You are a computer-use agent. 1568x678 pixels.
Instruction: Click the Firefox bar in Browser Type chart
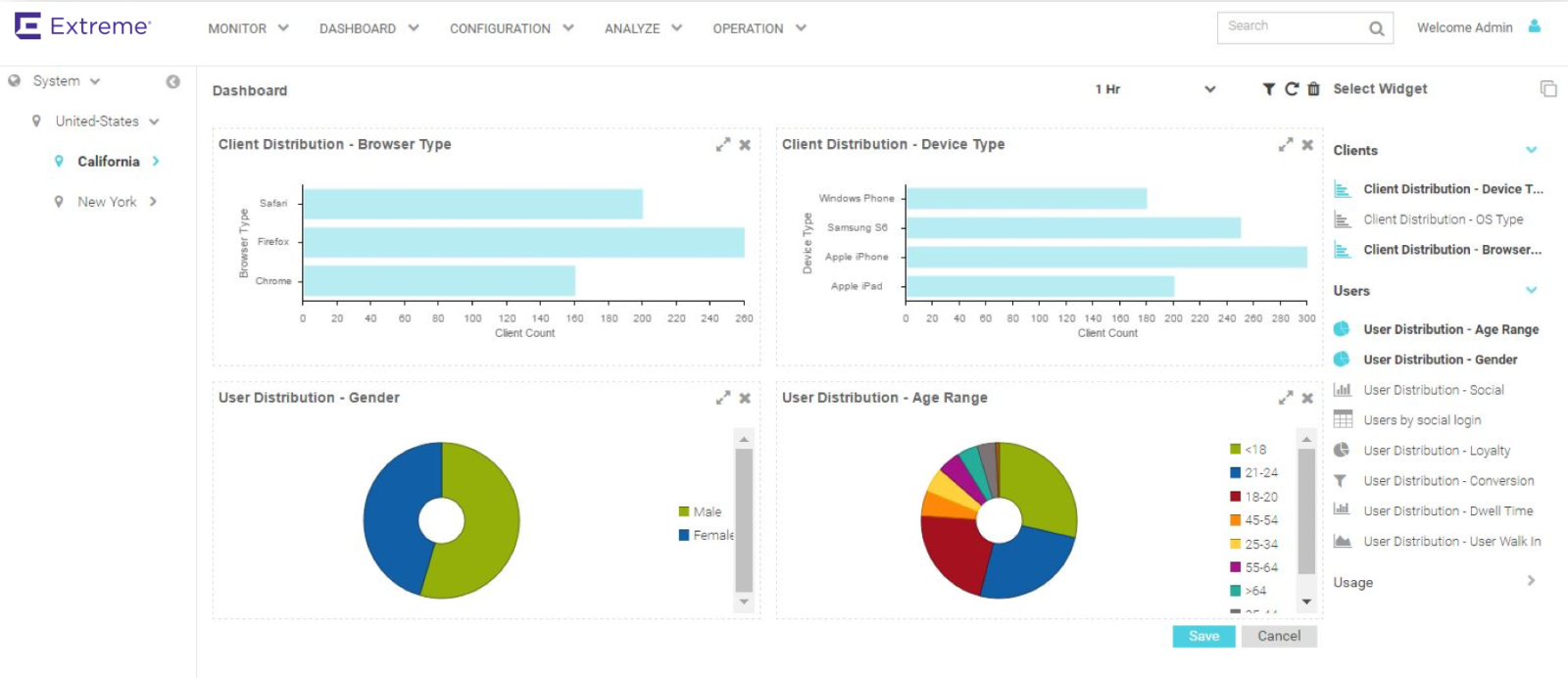(x=523, y=242)
